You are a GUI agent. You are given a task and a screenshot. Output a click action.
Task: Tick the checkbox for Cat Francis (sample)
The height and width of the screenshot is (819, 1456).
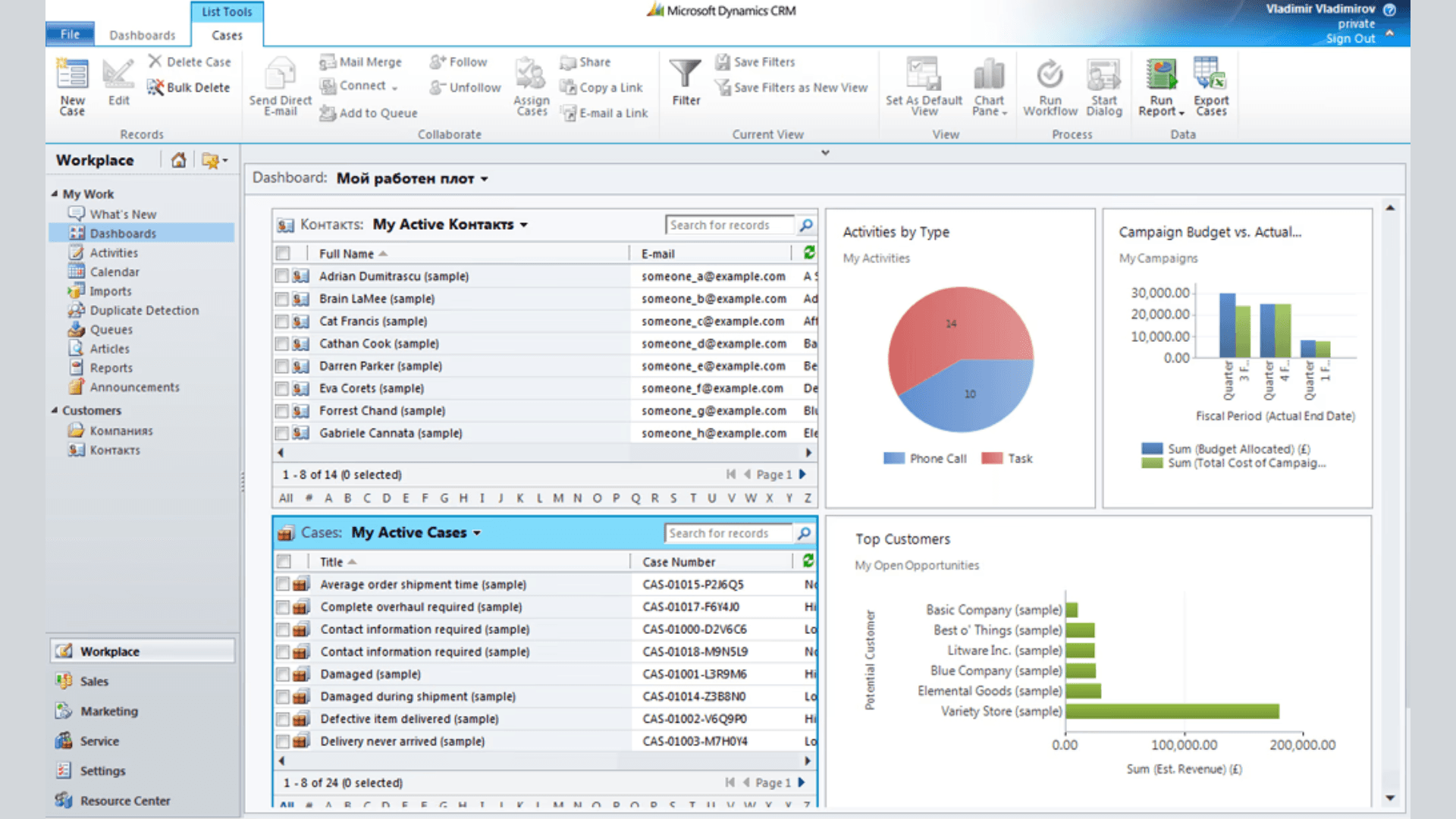pos(282,321)
